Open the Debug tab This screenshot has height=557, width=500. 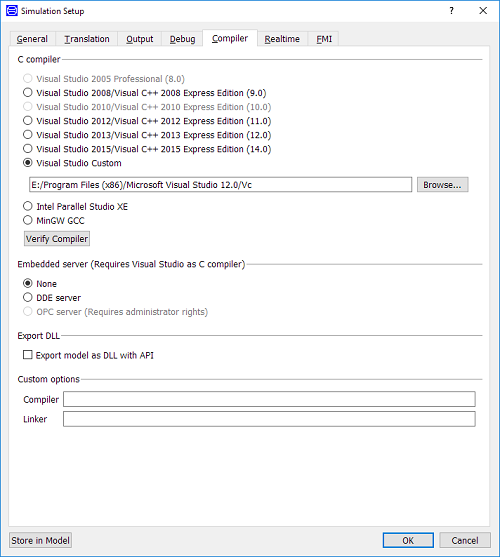pos(182,39)
